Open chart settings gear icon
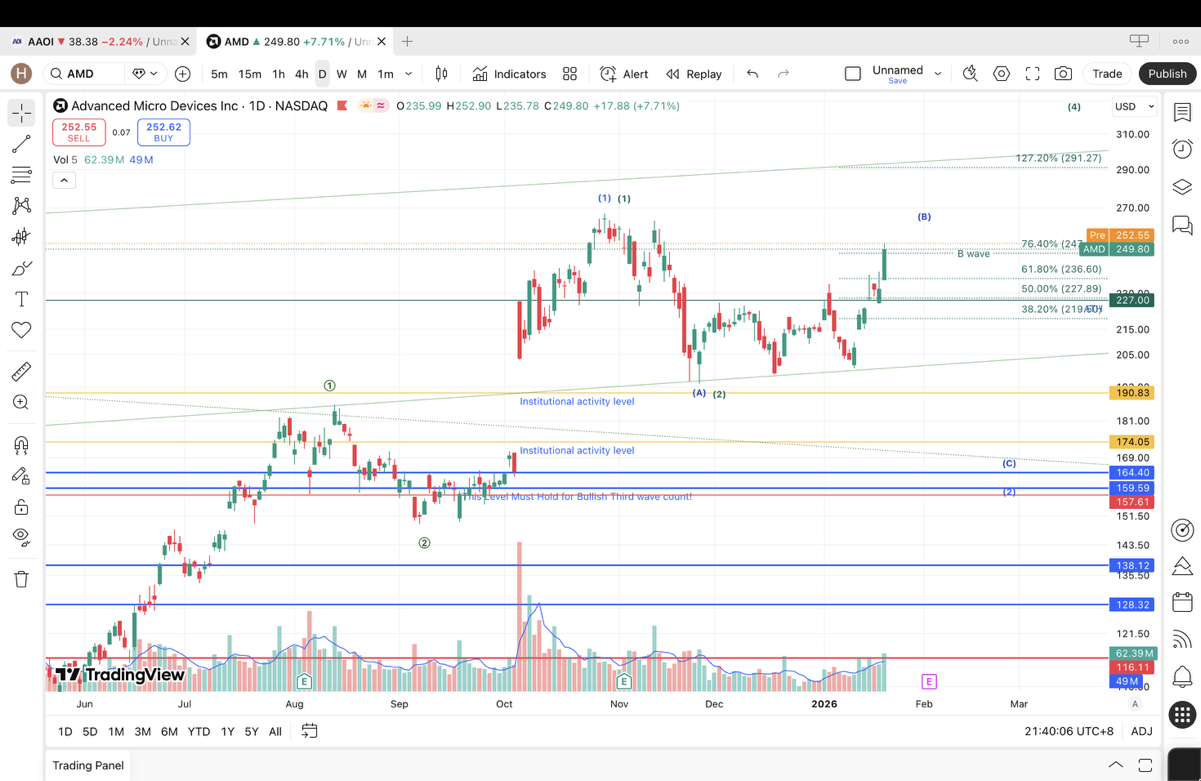This screenshot has width=1201, height=781. click(1001, 74)
